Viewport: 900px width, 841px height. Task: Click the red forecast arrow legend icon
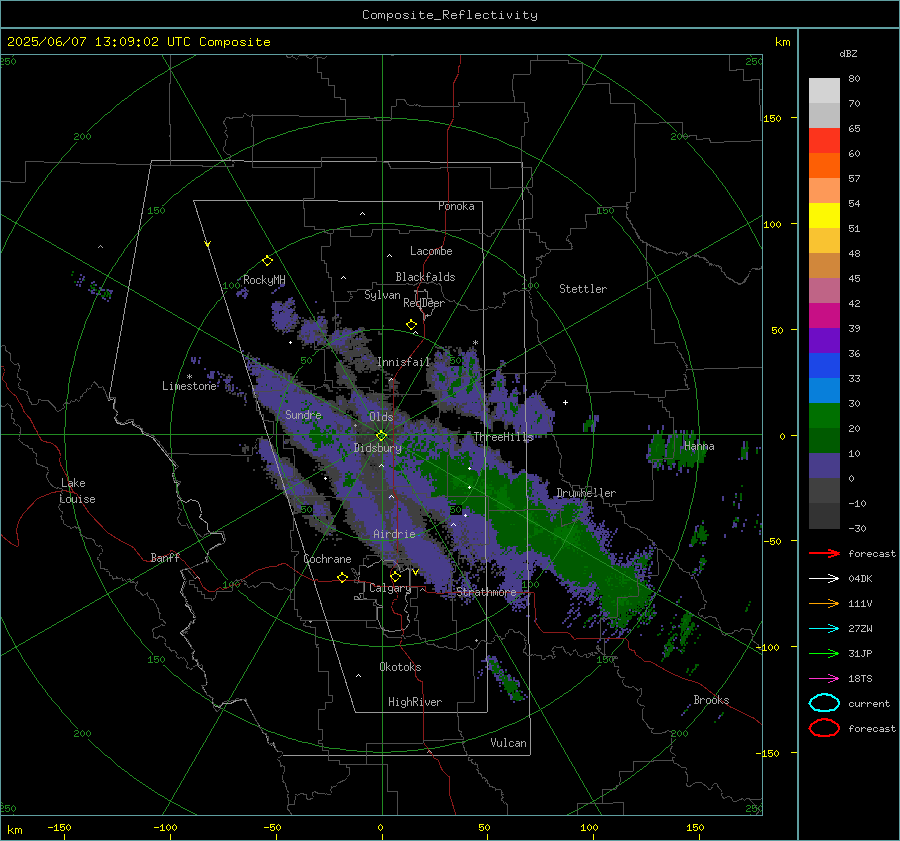coord(824,553)
